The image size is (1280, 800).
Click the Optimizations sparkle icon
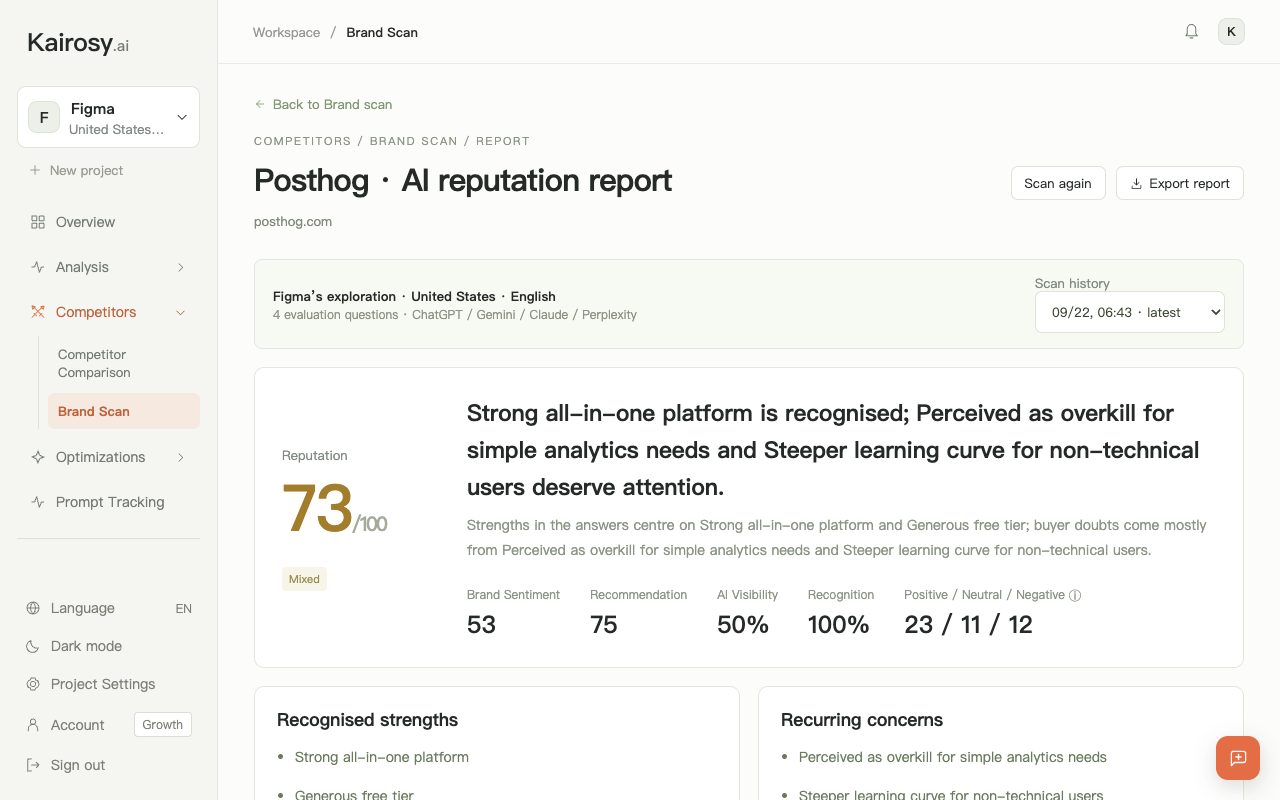(x=38, y=457)
